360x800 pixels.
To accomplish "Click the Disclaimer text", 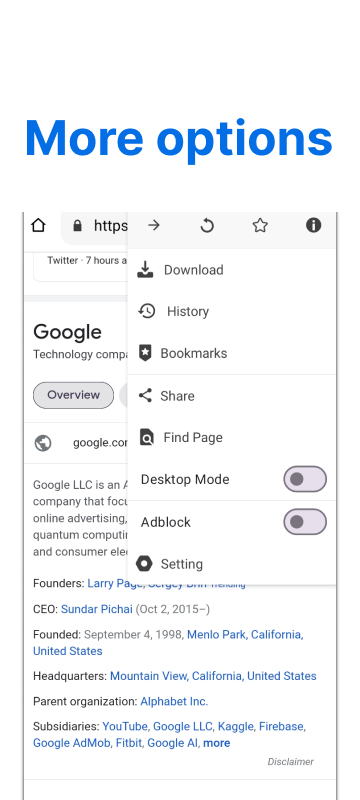I will pyautogui.click(x=291, y=762).
